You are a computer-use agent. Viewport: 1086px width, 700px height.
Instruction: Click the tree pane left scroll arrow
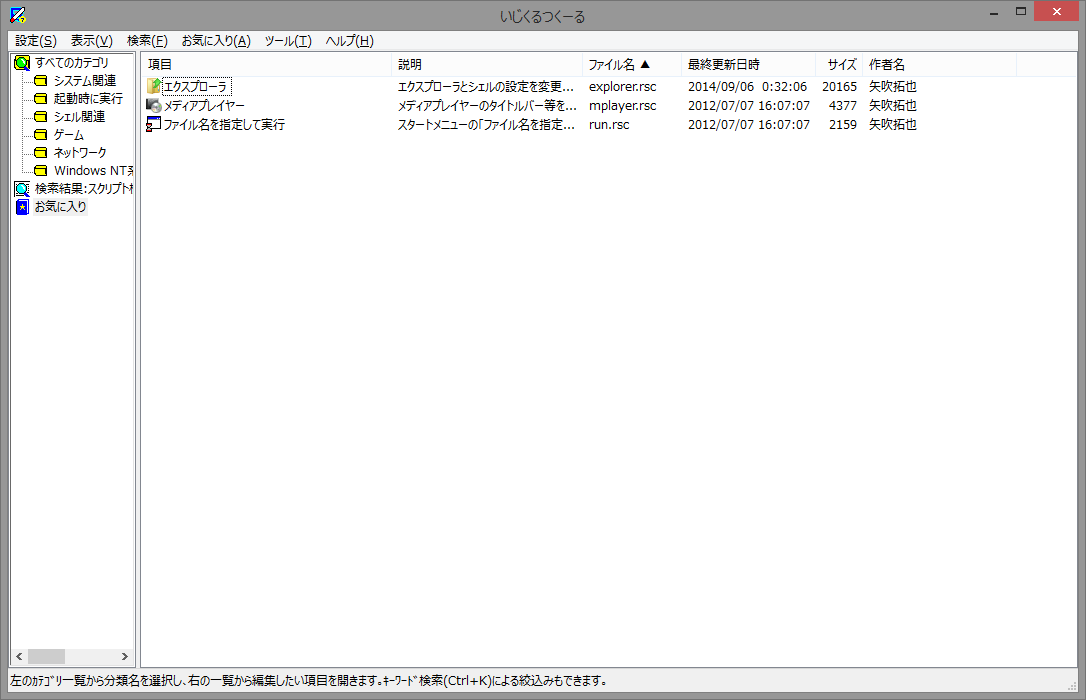(x=19, y=656)
